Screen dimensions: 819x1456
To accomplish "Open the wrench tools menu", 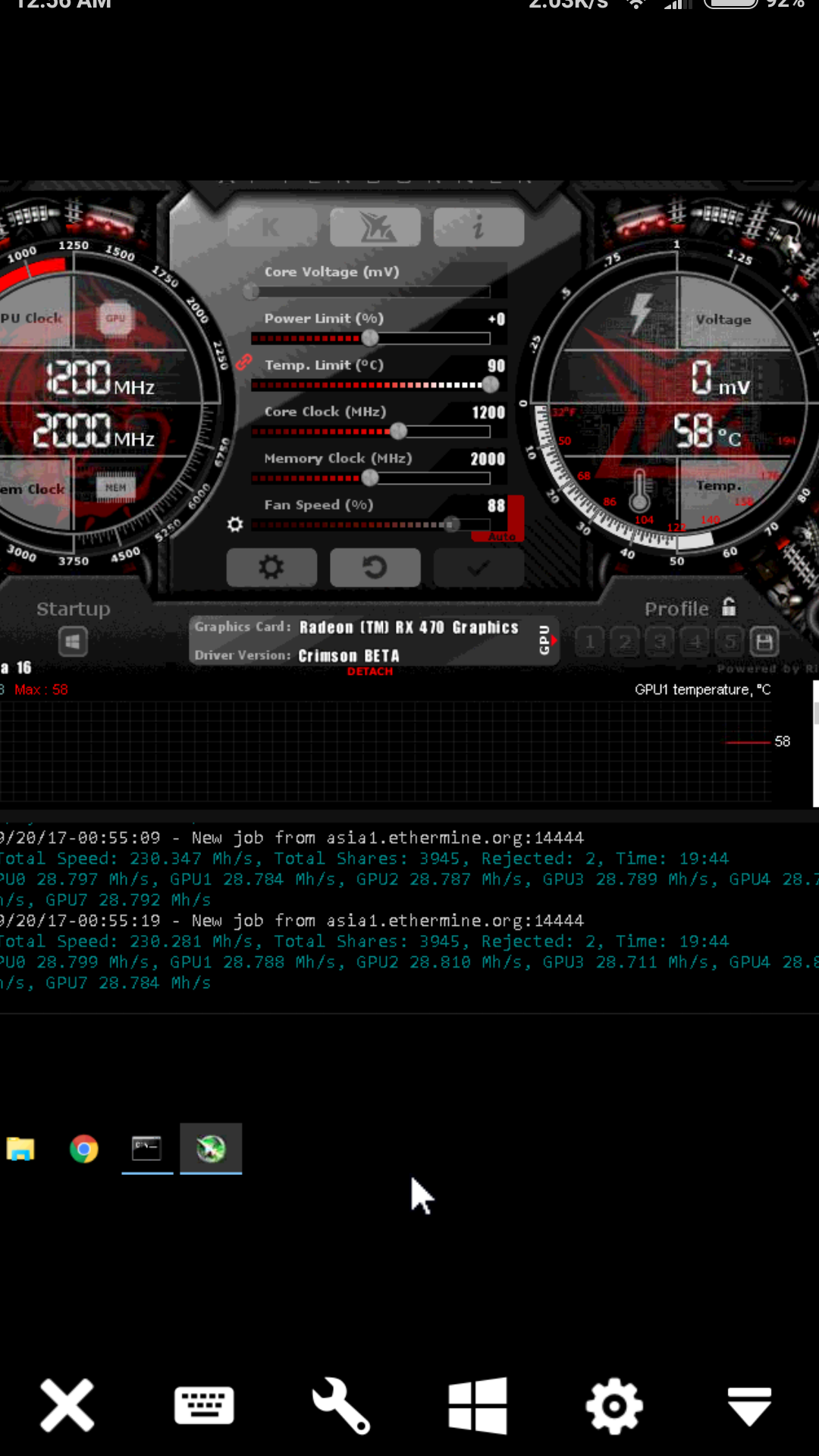I will pyautogui.click(x=341, y=1406).
